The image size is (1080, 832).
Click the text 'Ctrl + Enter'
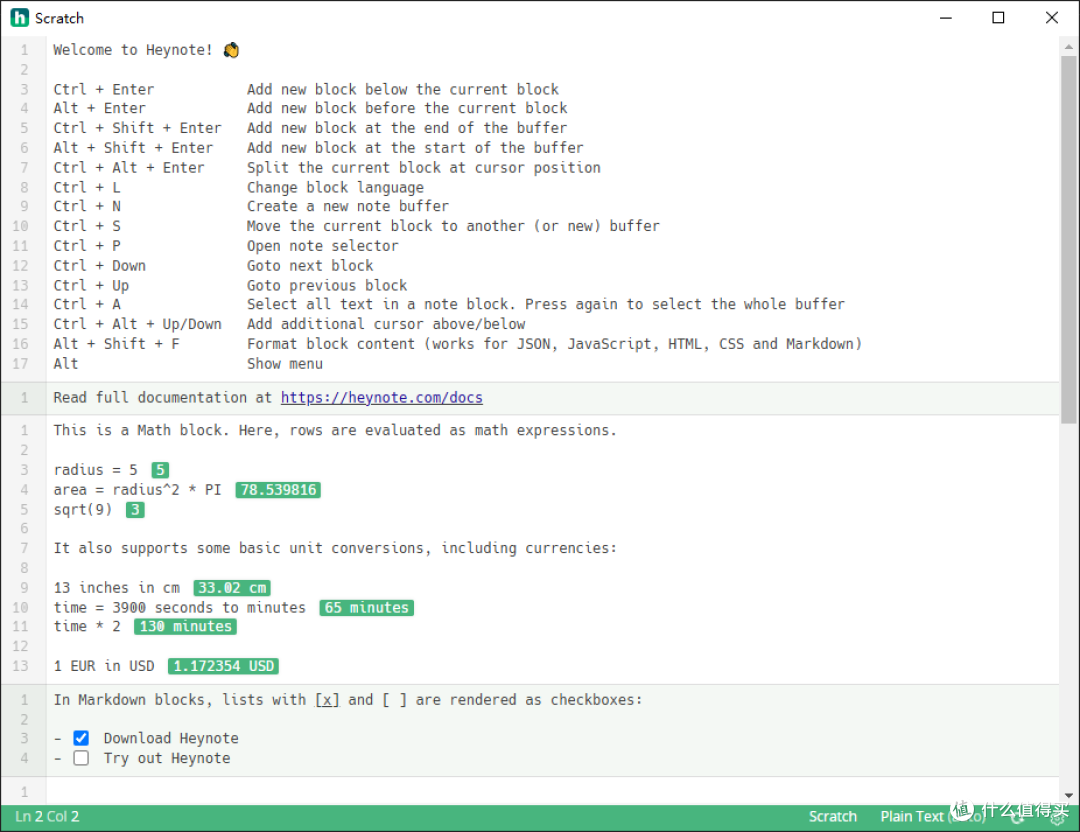(x=104, y=90)
